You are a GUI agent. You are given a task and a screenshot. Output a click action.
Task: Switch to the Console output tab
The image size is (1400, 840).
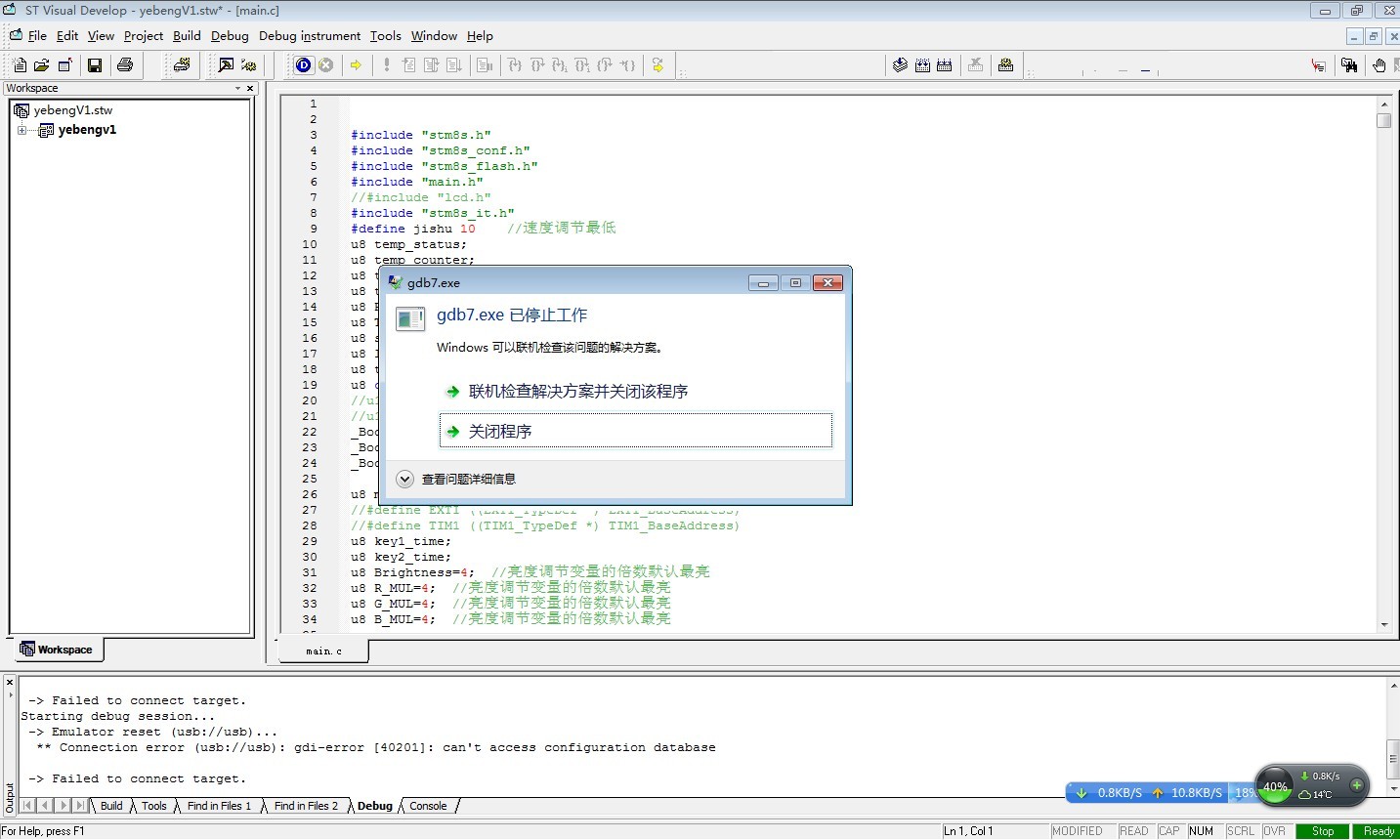pos(428,806)
